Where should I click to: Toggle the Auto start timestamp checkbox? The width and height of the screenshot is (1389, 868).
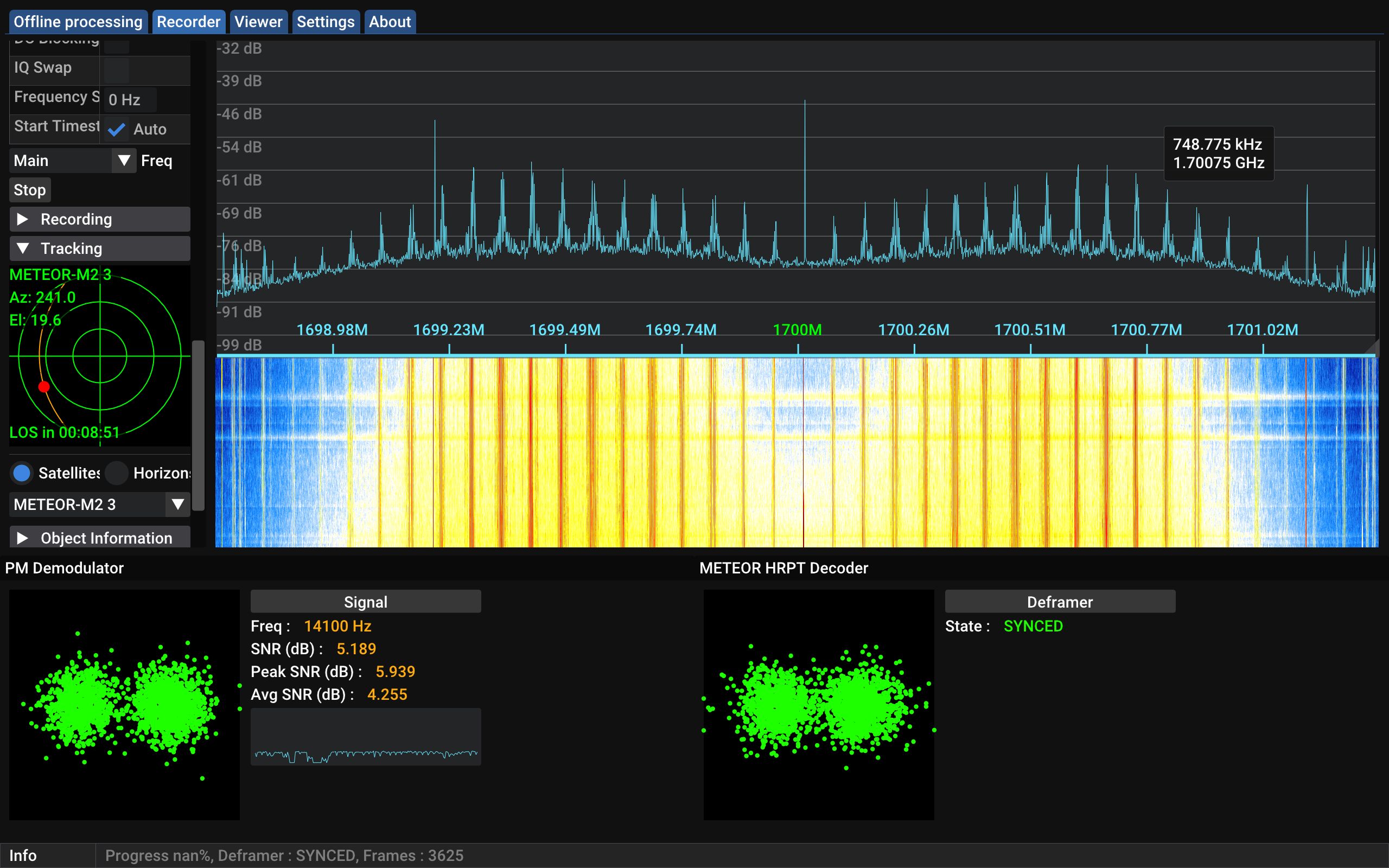(117, 130)
